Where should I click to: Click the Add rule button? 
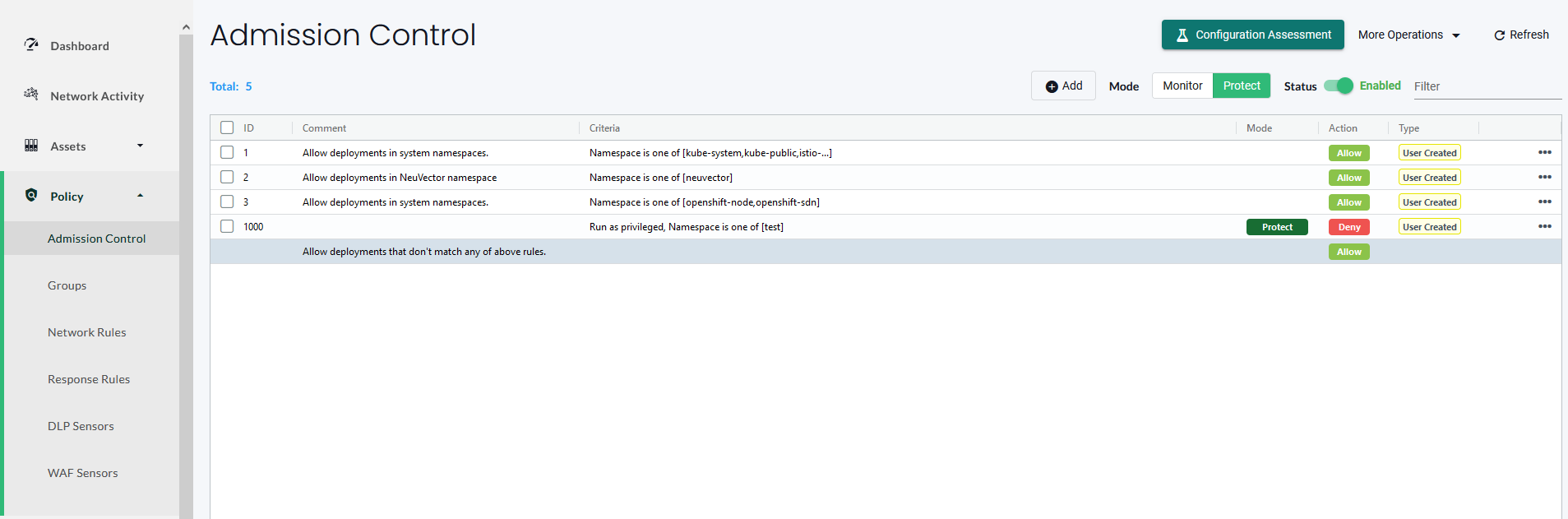pyautogui.click(x=1064, y=86)
